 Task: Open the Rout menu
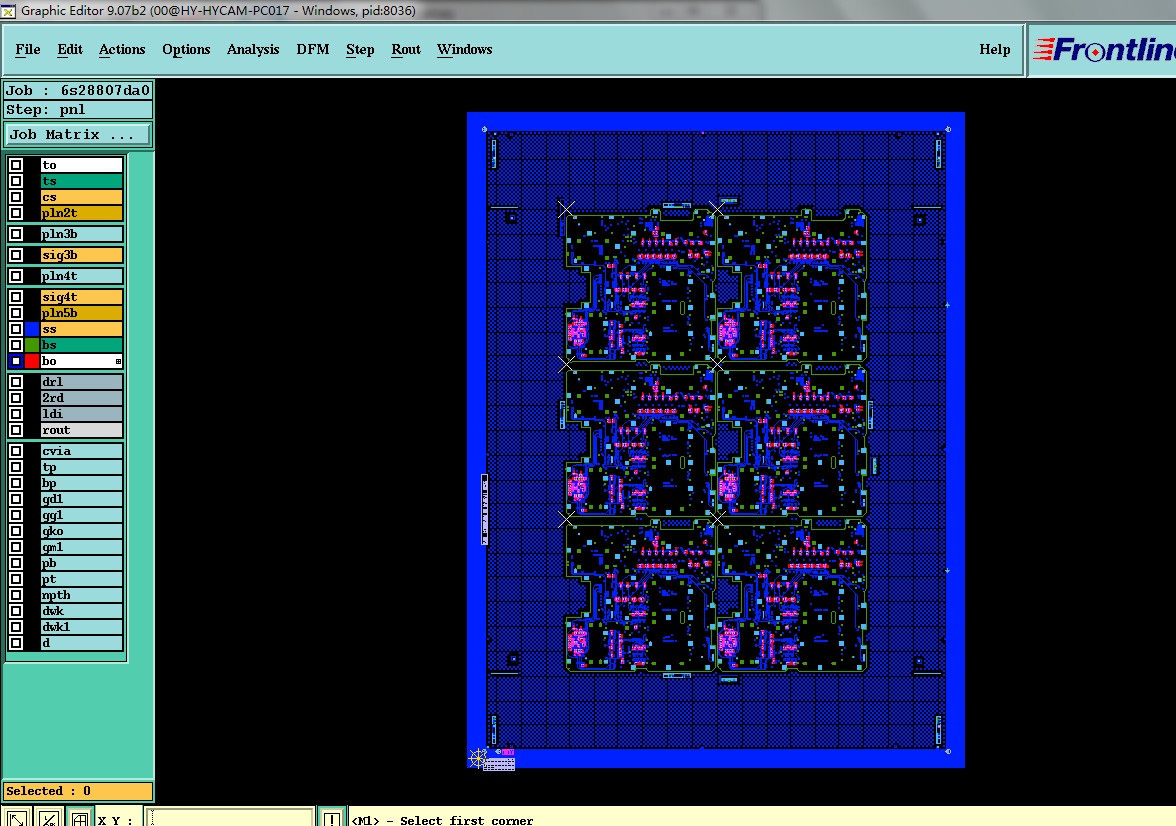pos(406,50)
